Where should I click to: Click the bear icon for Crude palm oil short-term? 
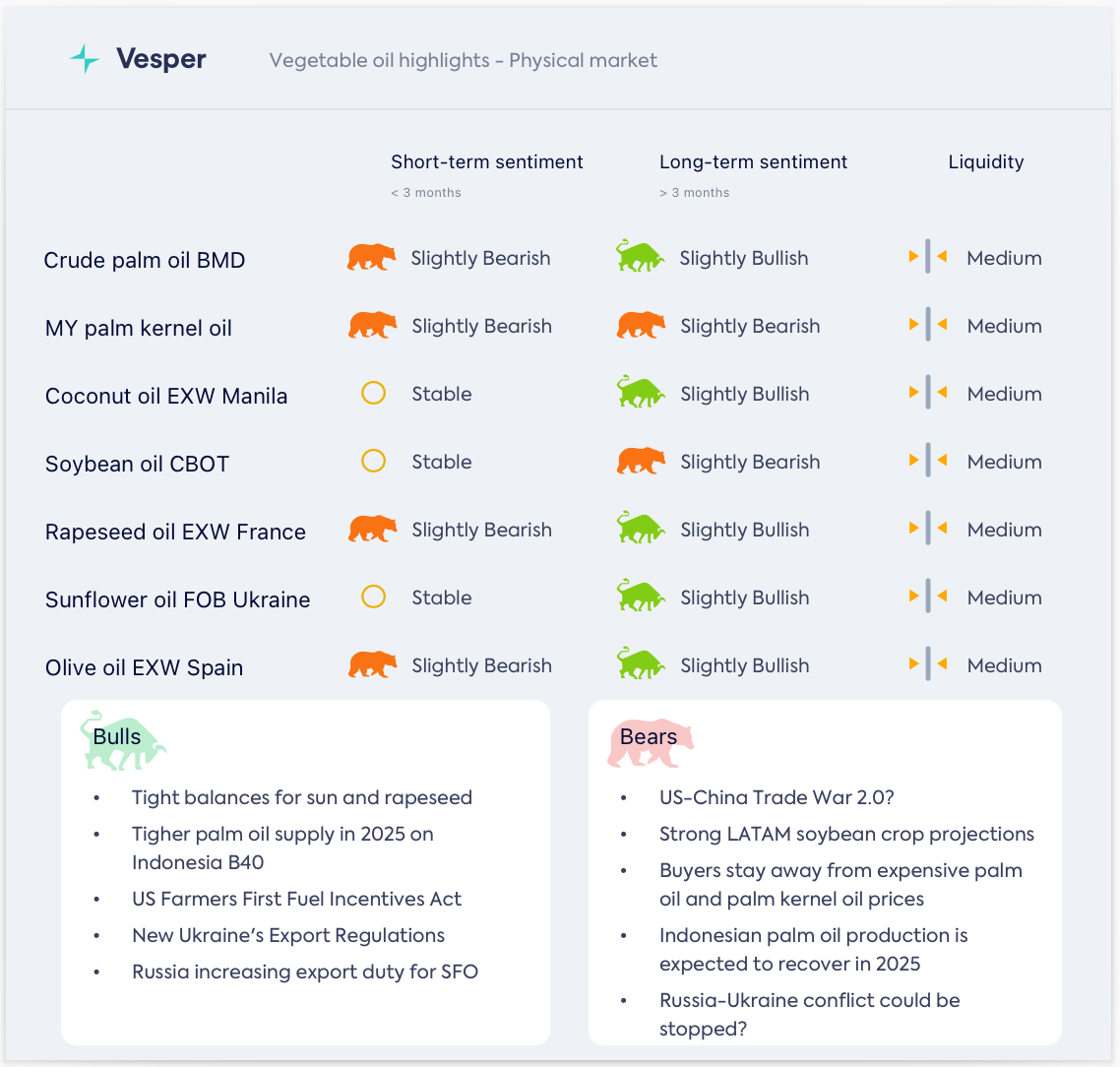pos(371,258)
